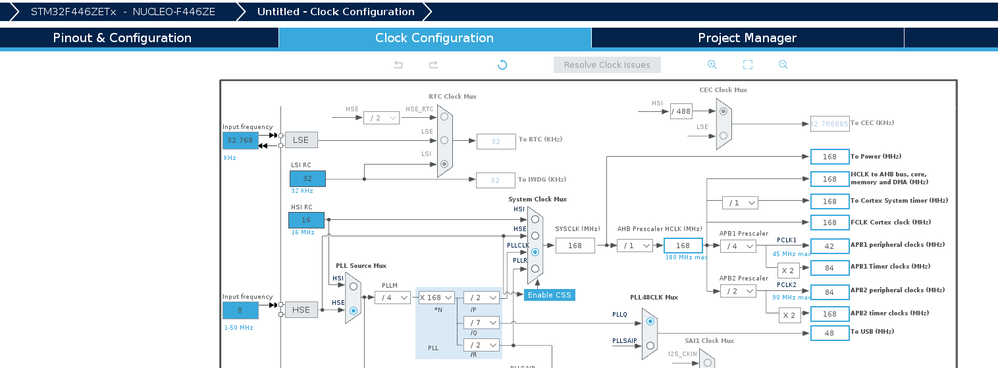Click the To Power 168 MHz field
The height and width of the screenshot is (368, 998).
click(x=829, y=157)
